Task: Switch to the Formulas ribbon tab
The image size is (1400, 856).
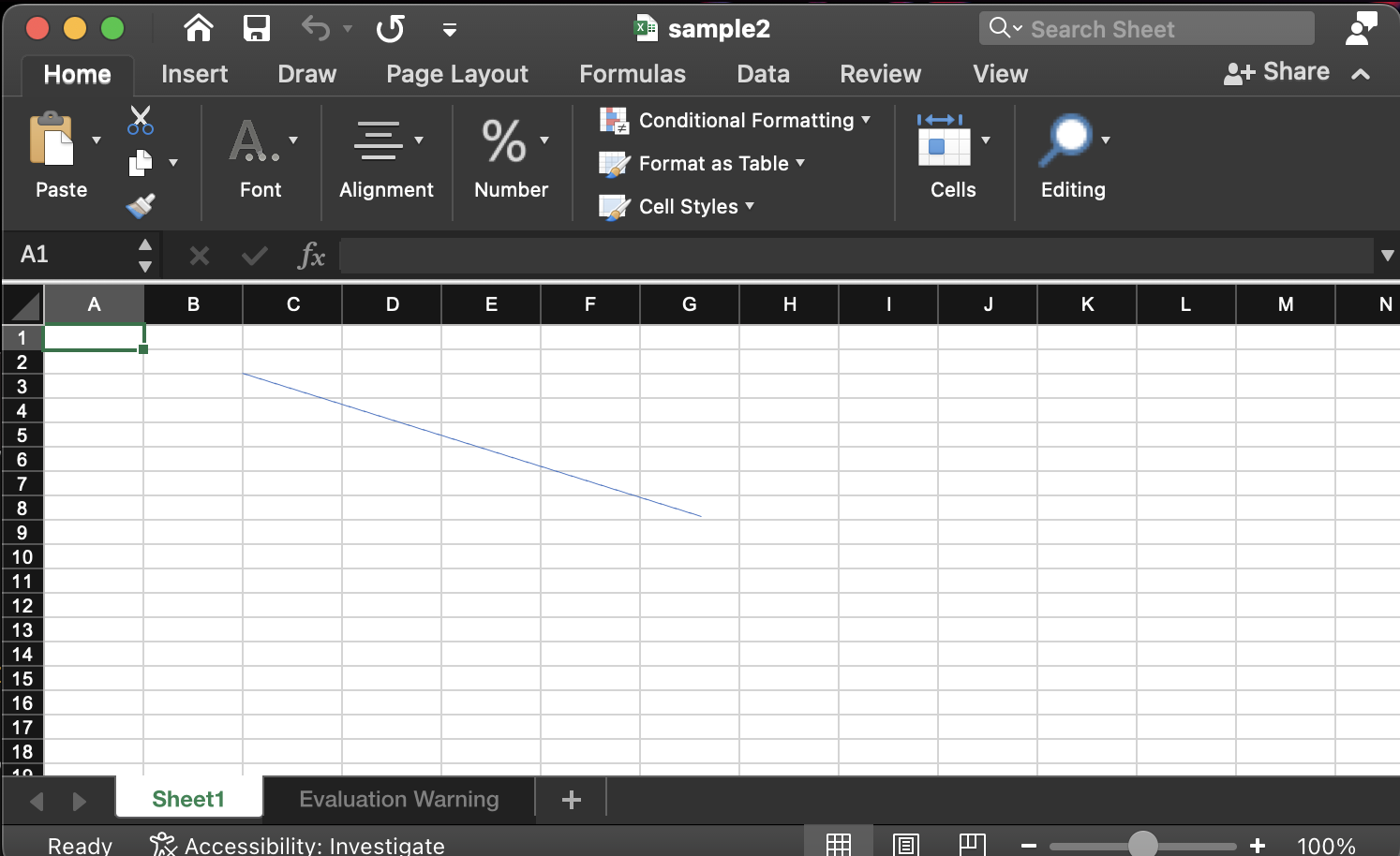Action: (x=633, y=73)
